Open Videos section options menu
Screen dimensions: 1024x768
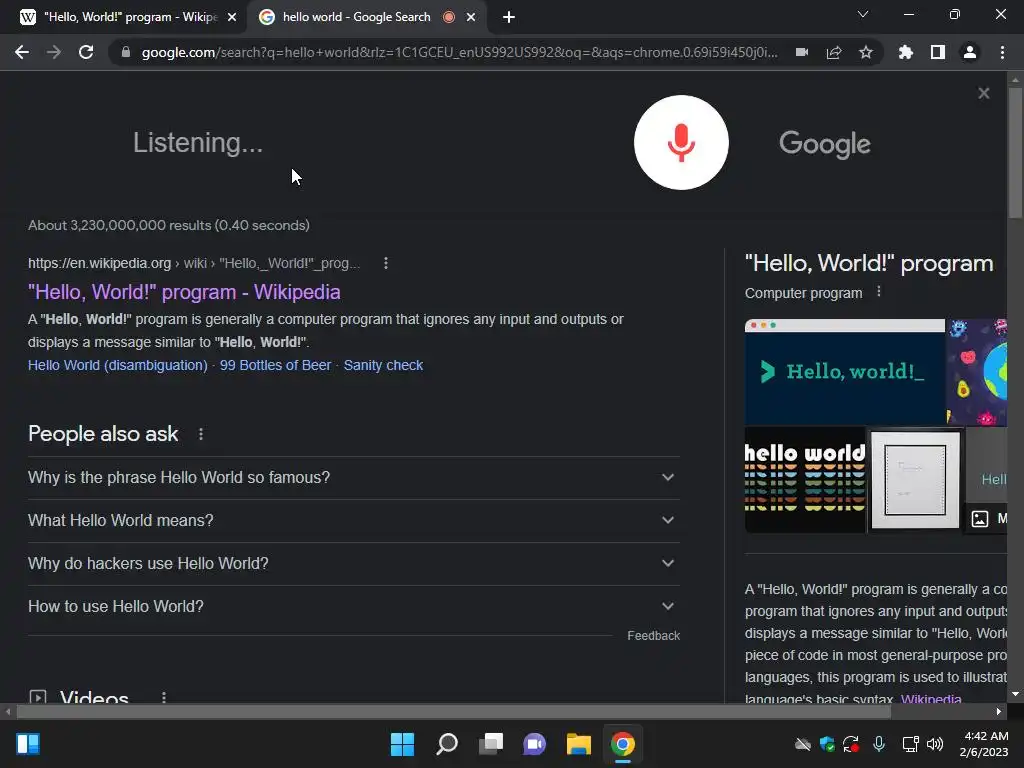click(x=164, y=697)
